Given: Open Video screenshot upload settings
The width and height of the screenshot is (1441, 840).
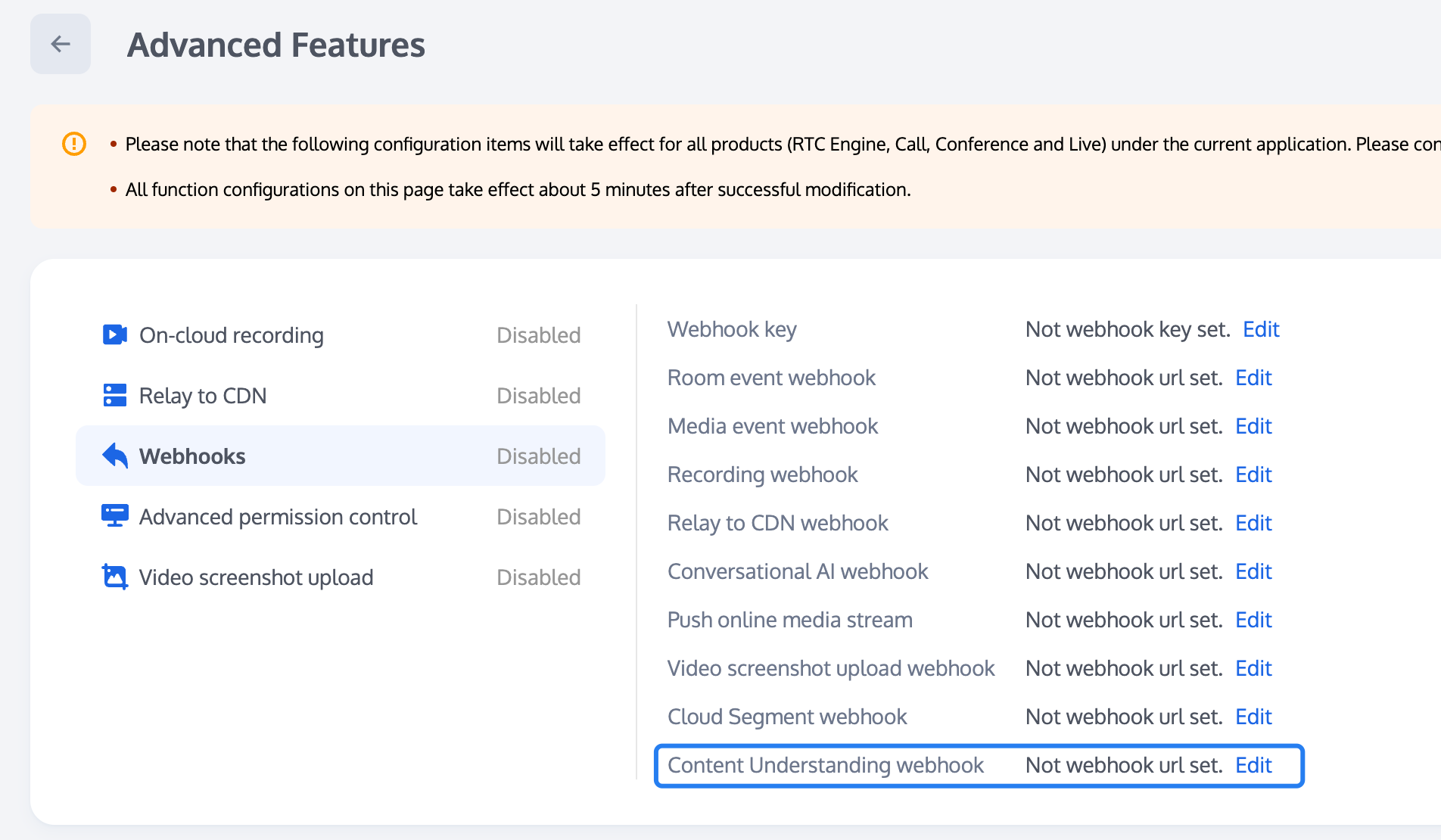Looking at the screenshot, I should pyautogui.click(x=256, y=577).
